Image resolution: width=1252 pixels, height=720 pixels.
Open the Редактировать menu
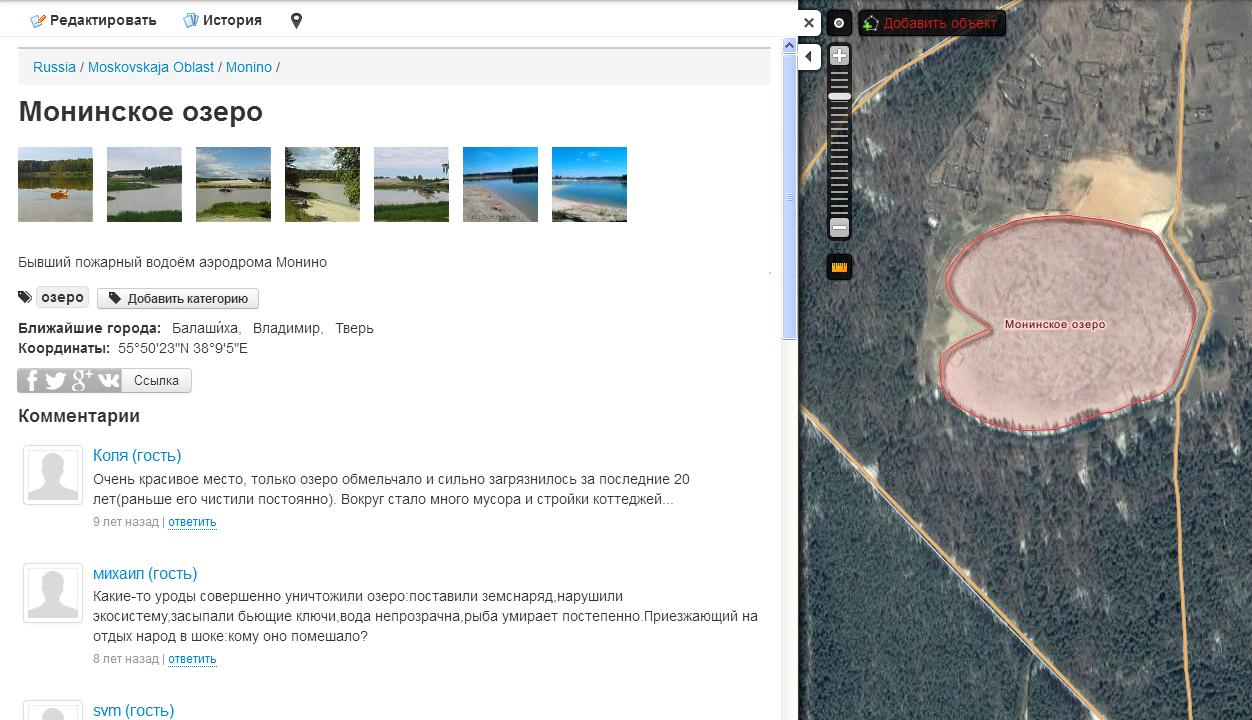pos(93,20)
